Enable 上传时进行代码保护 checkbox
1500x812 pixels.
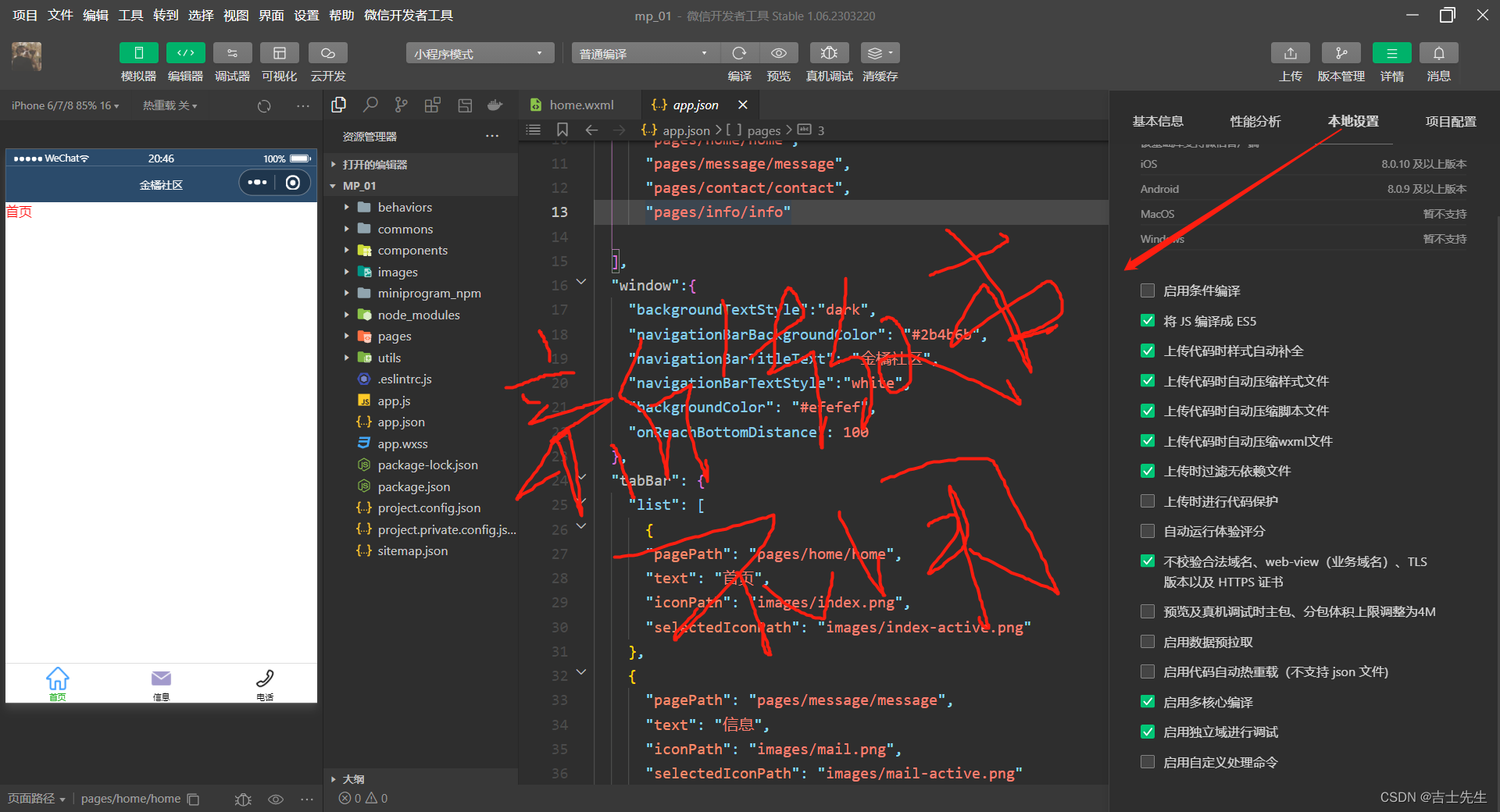(x=1148, y=500)
